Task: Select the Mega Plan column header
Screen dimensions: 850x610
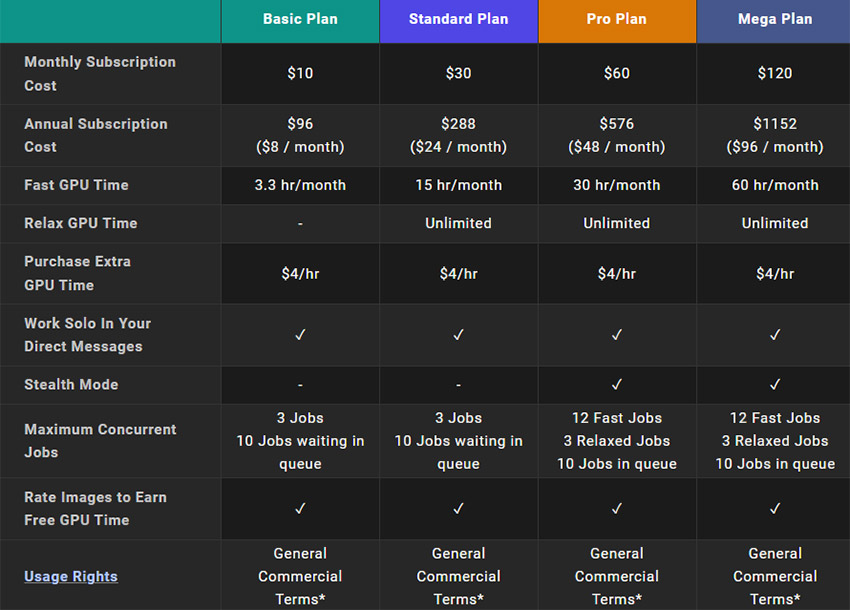Action: click(774, 21)
